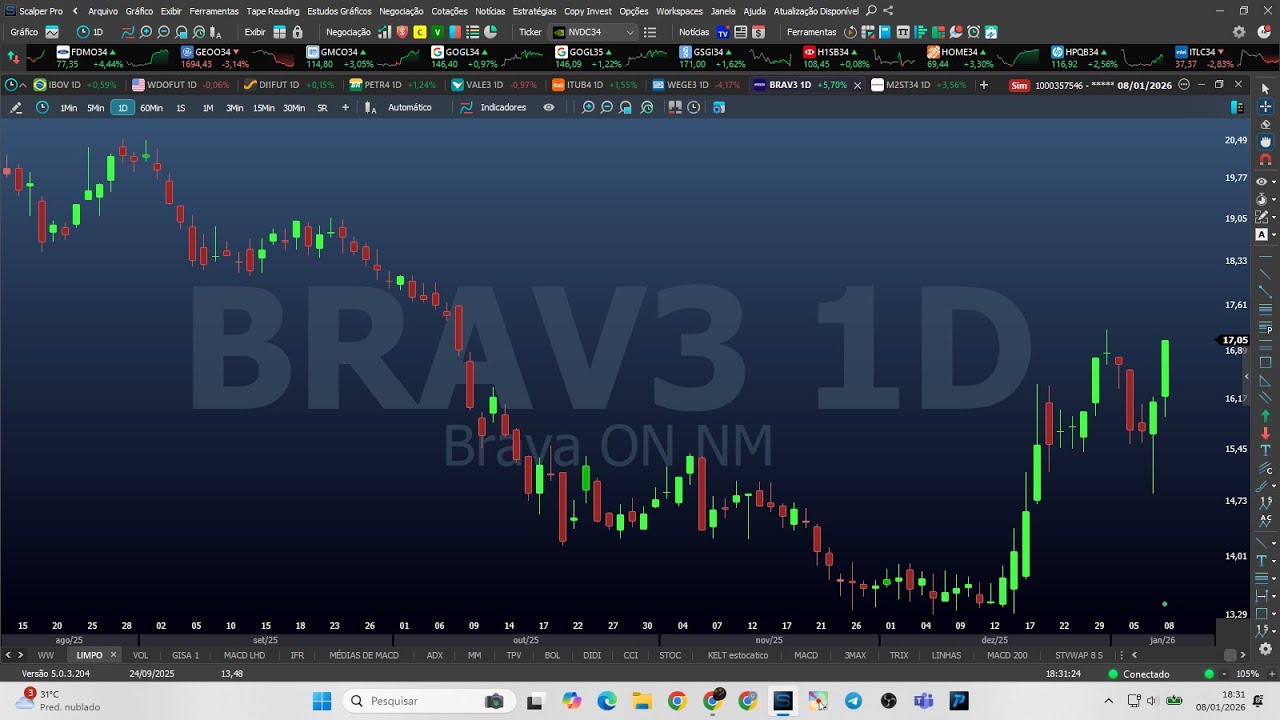Toggle the eye visibility tool in right sidebar

1262,181
